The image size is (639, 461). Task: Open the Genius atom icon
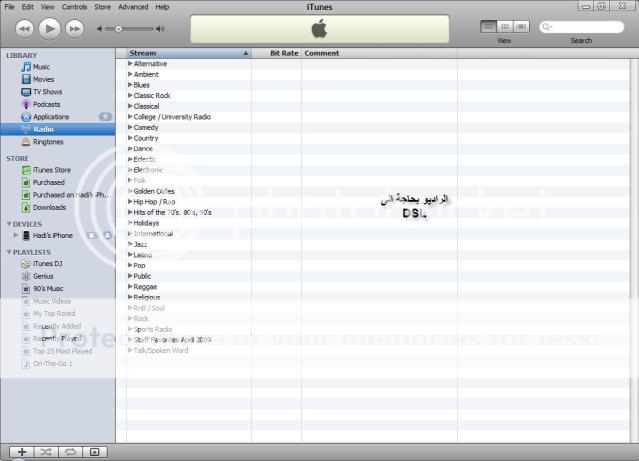[x=26, y=276]
